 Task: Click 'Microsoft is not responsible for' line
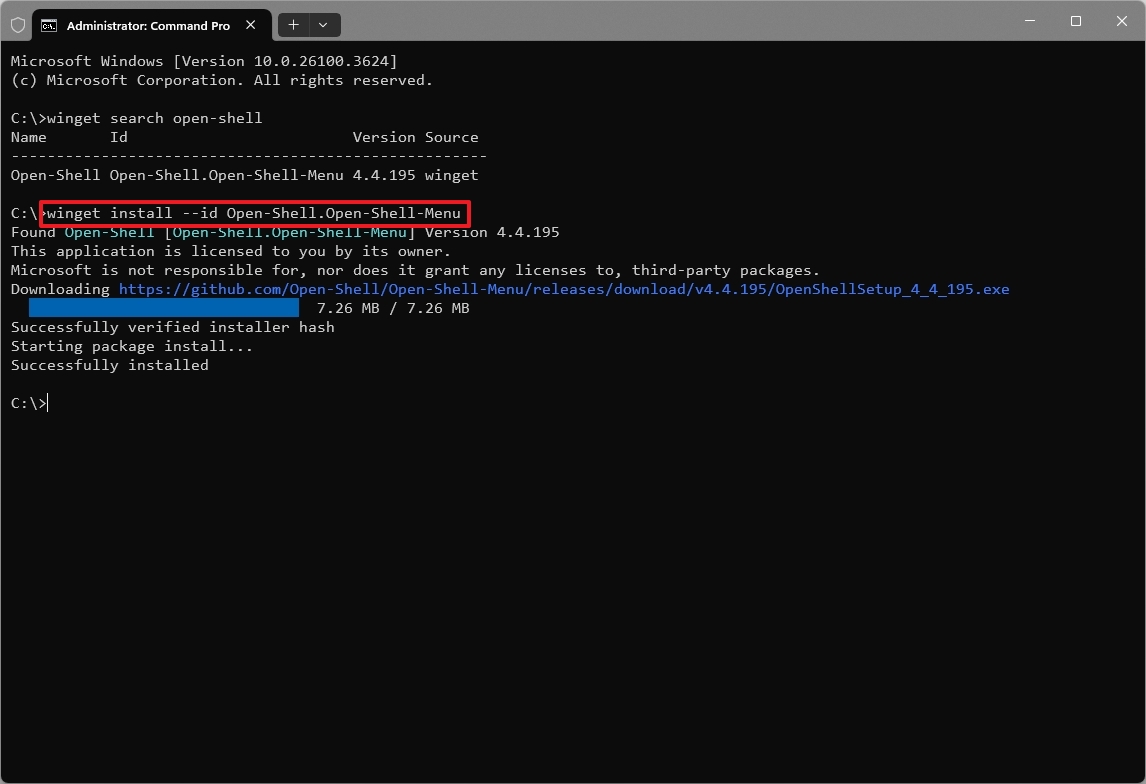(415, 270)
